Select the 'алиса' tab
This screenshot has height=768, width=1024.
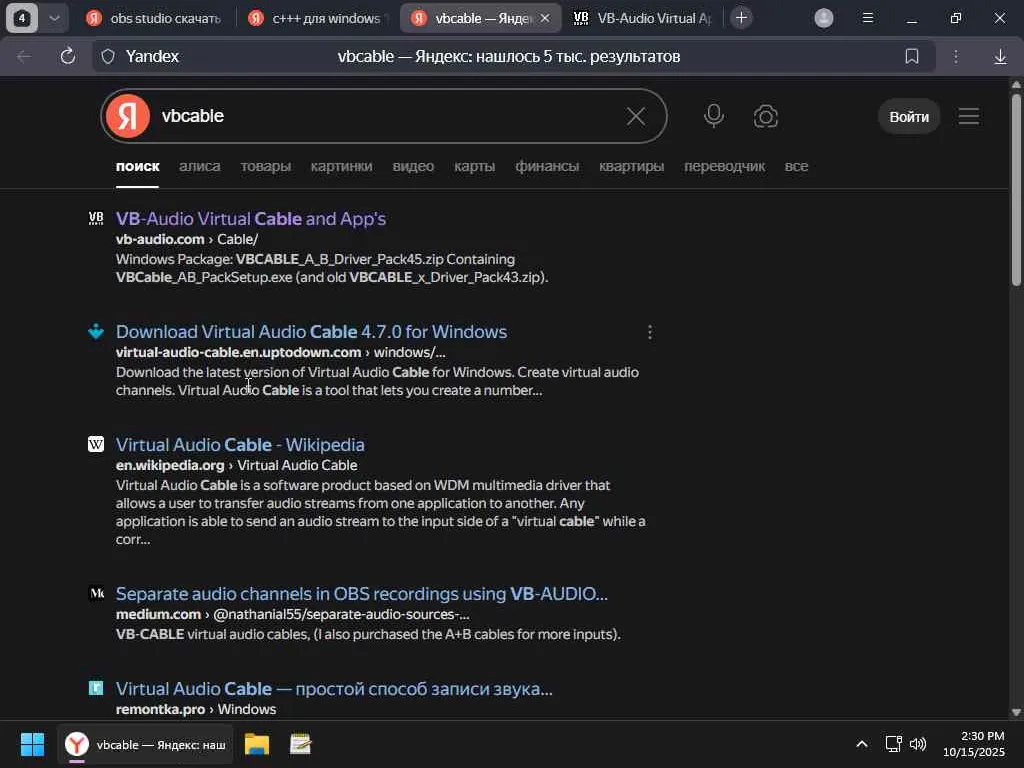click(199, 167)
